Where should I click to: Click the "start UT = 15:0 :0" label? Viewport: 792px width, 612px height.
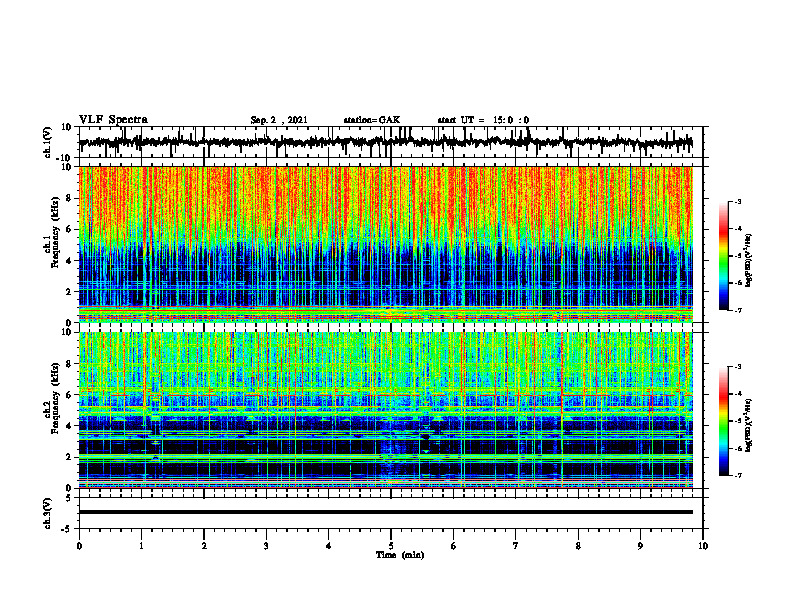click(483, 120)
